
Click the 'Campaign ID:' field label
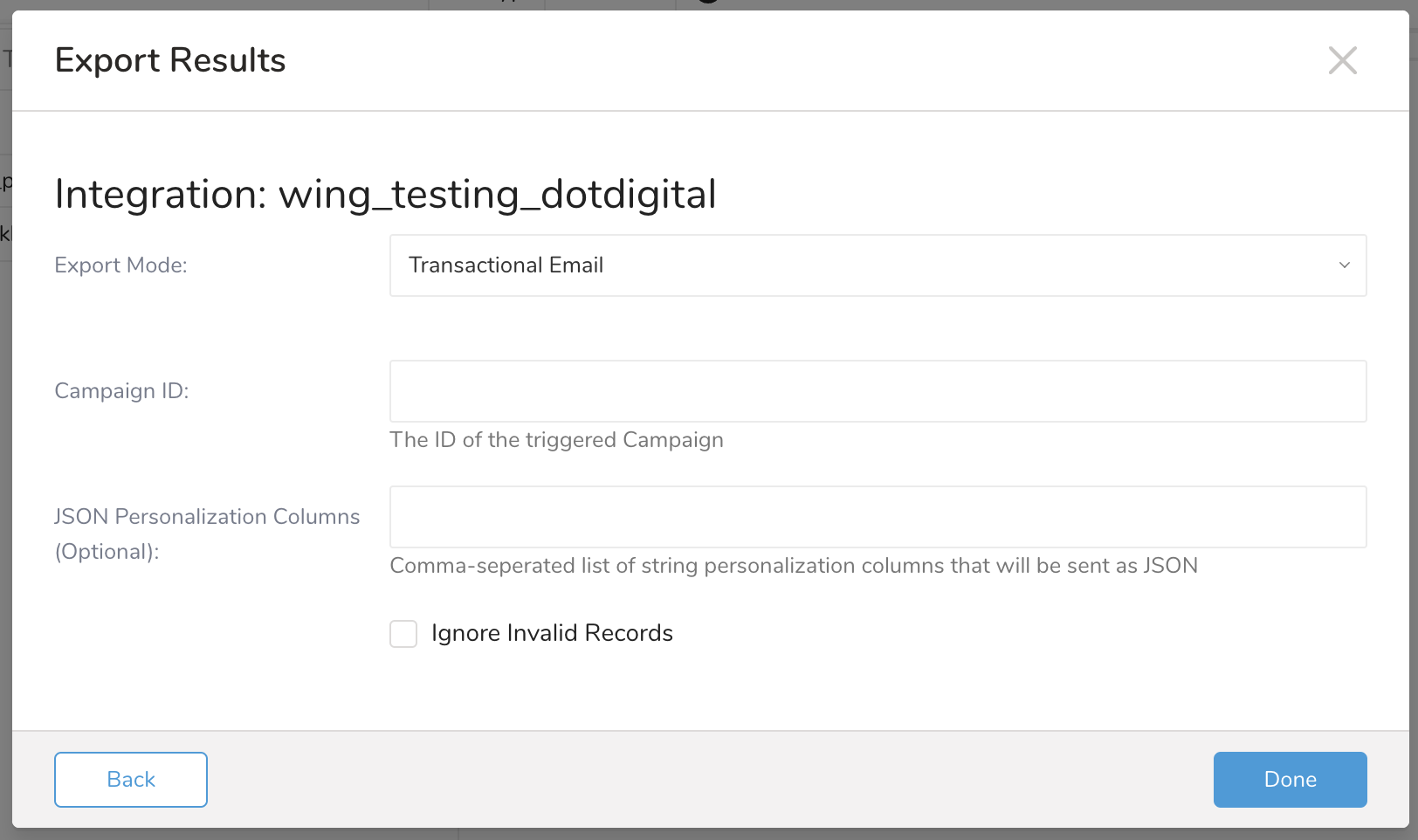point(121,391)
